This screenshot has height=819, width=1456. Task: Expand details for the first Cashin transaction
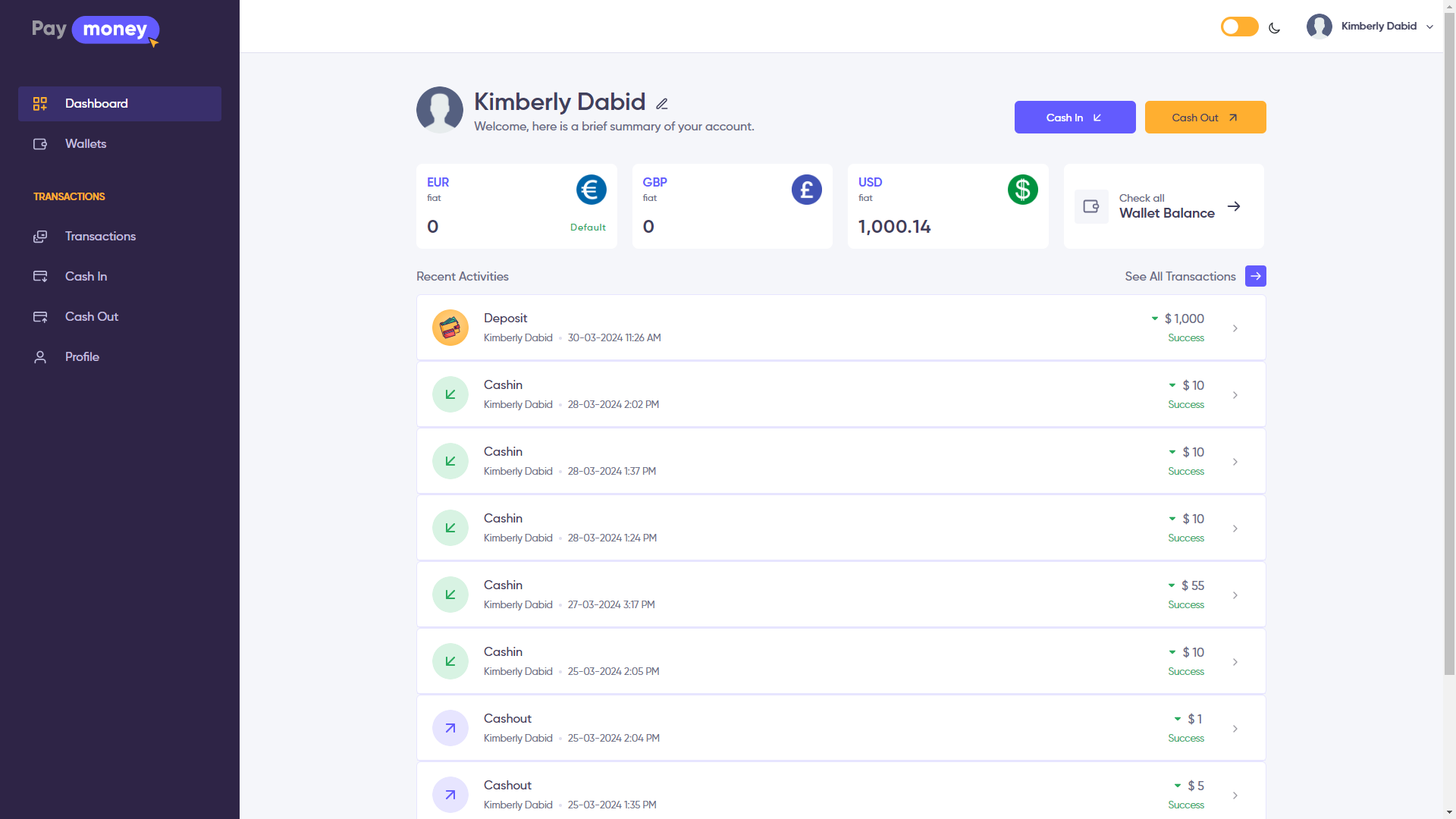(1236, 395)
